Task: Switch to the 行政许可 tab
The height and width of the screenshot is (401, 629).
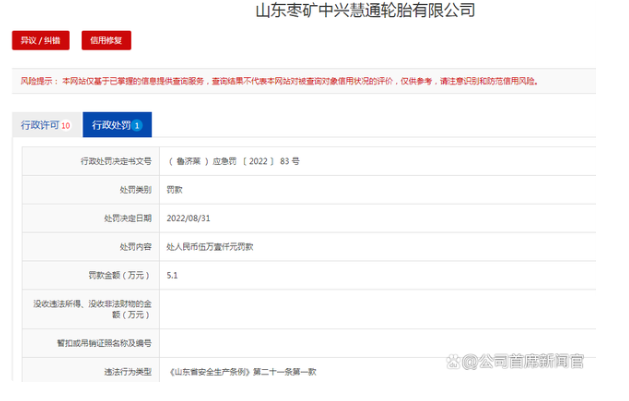Action: (47, 125)
